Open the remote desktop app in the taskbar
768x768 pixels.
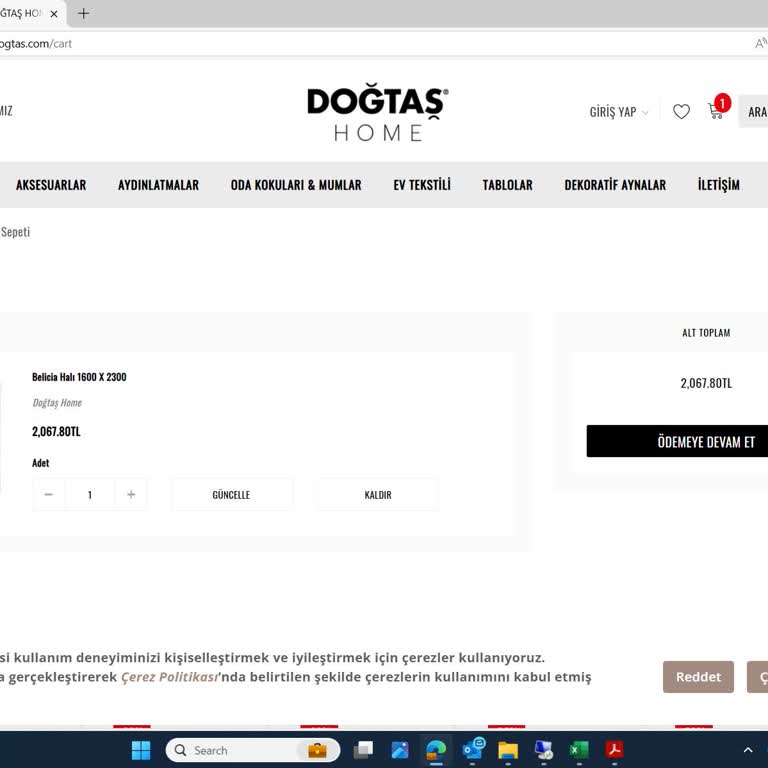pyautogui.click(x=544, y=750)
